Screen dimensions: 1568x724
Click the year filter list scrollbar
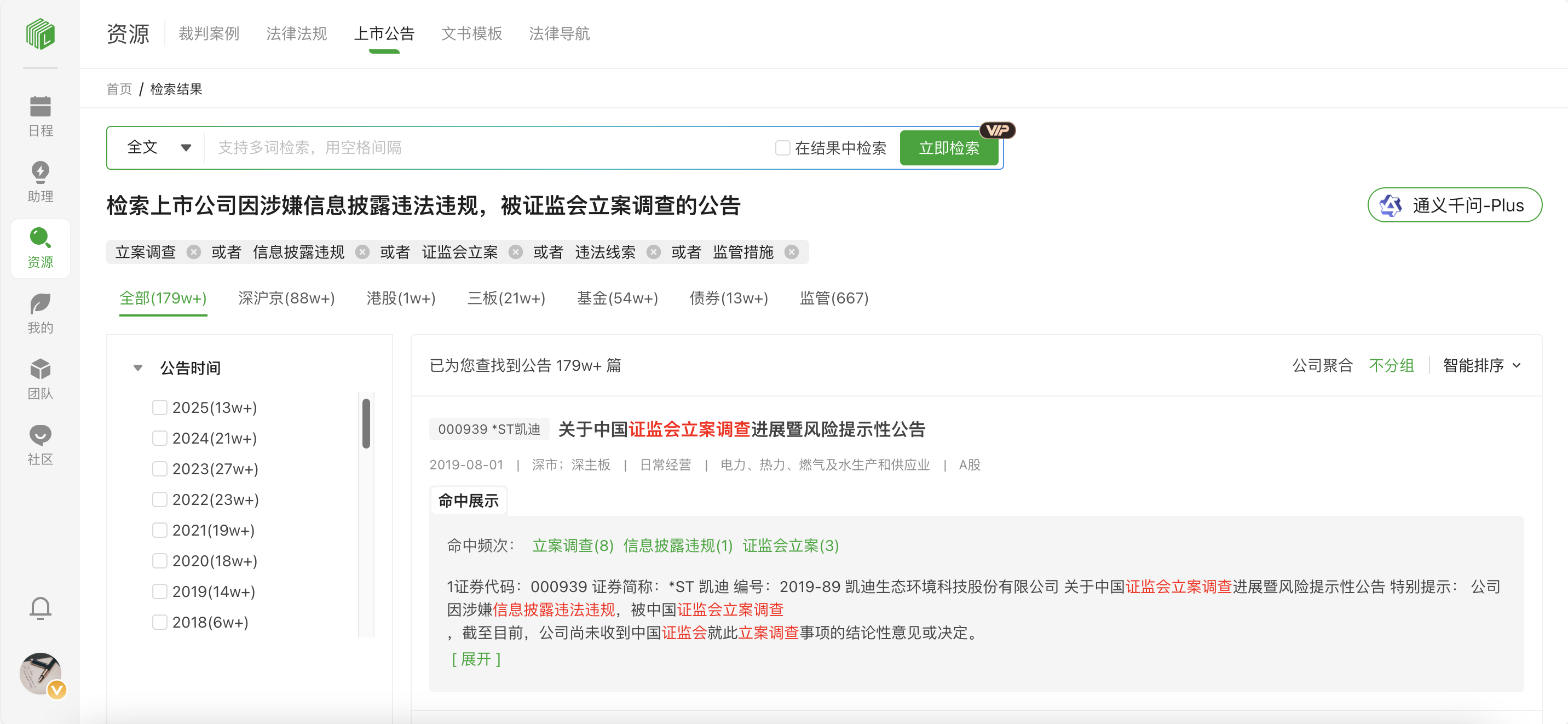pyautogui.click(x=366, y=423)
